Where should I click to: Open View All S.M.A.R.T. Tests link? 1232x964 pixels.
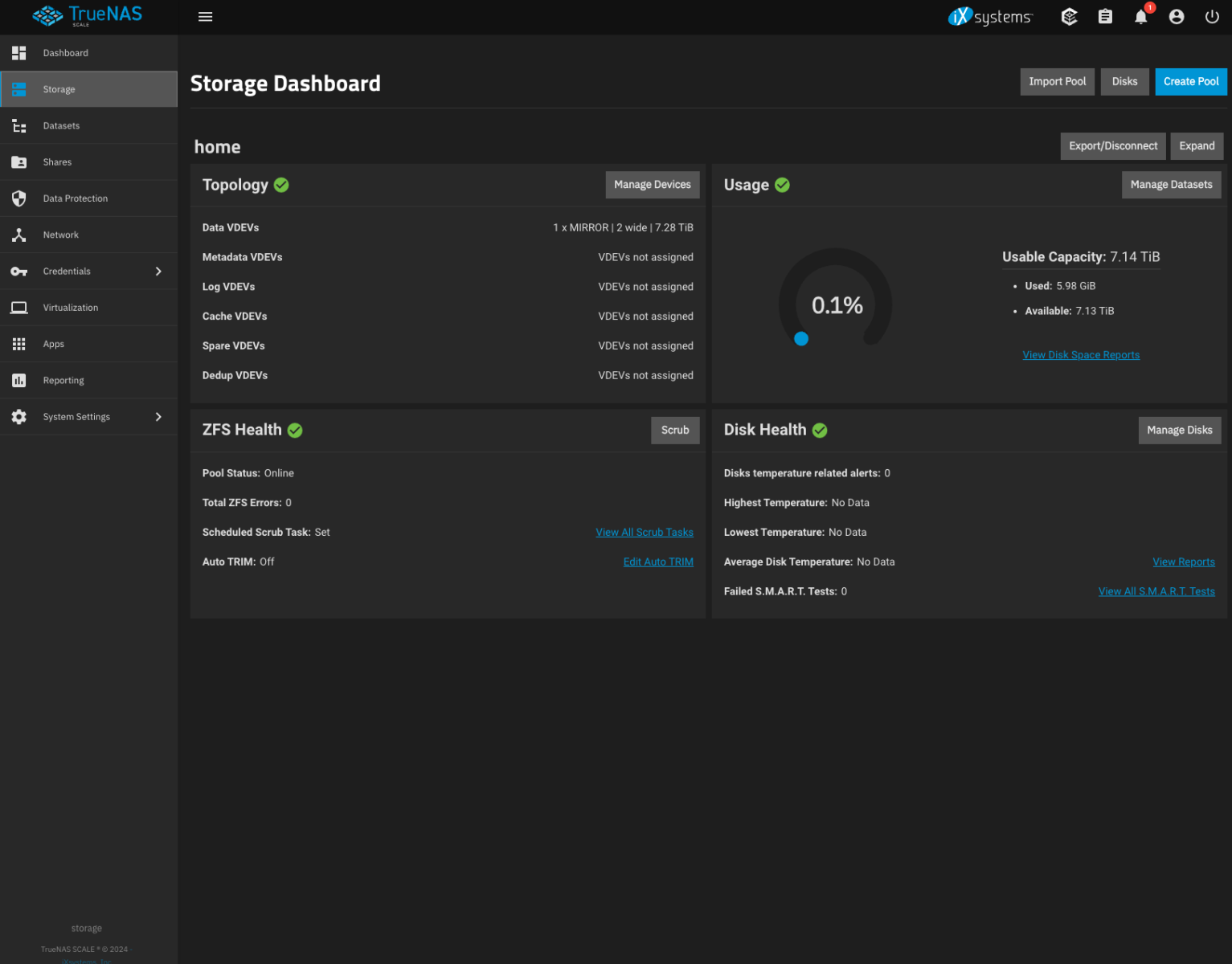(1156, 592)
